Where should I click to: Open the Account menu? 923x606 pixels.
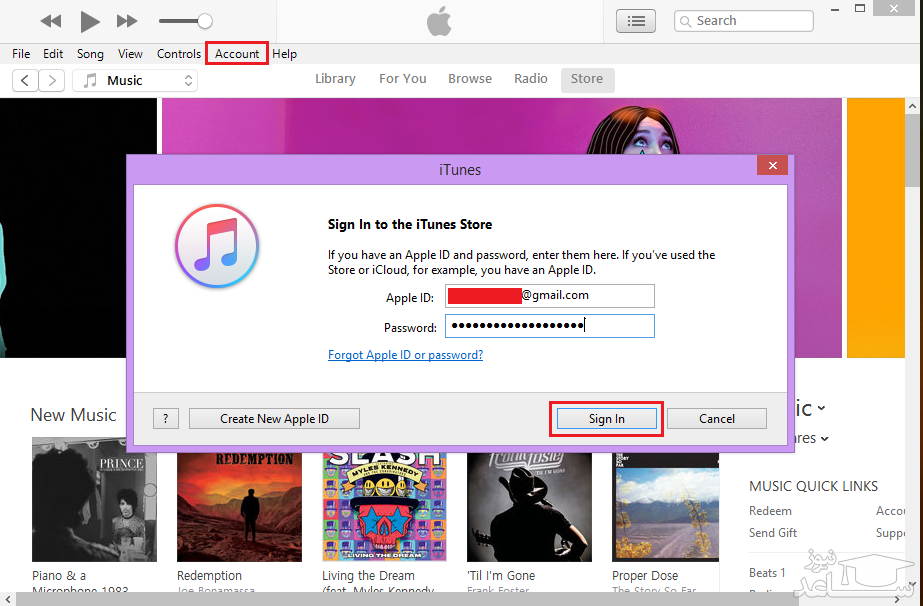tap(237, 54)
